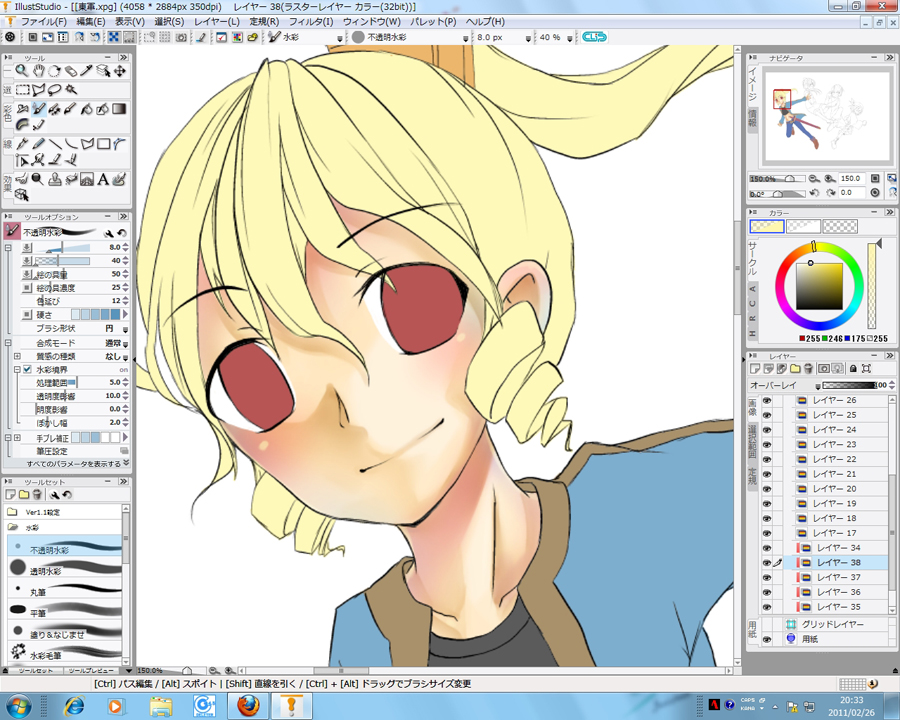Select the lasso selection tool

pos(55,90)
